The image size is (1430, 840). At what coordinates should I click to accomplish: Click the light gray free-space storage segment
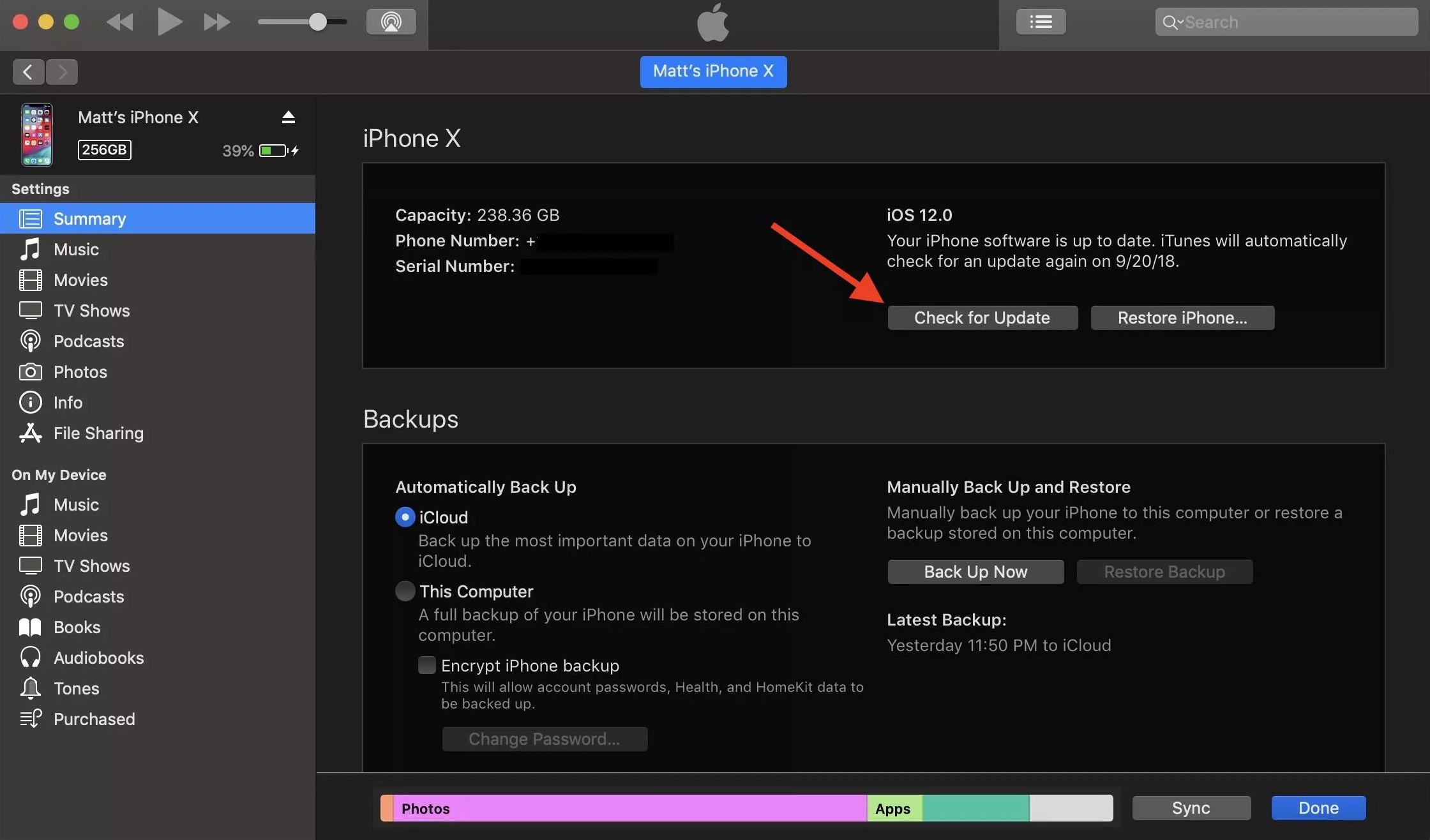click(1071, 808)
